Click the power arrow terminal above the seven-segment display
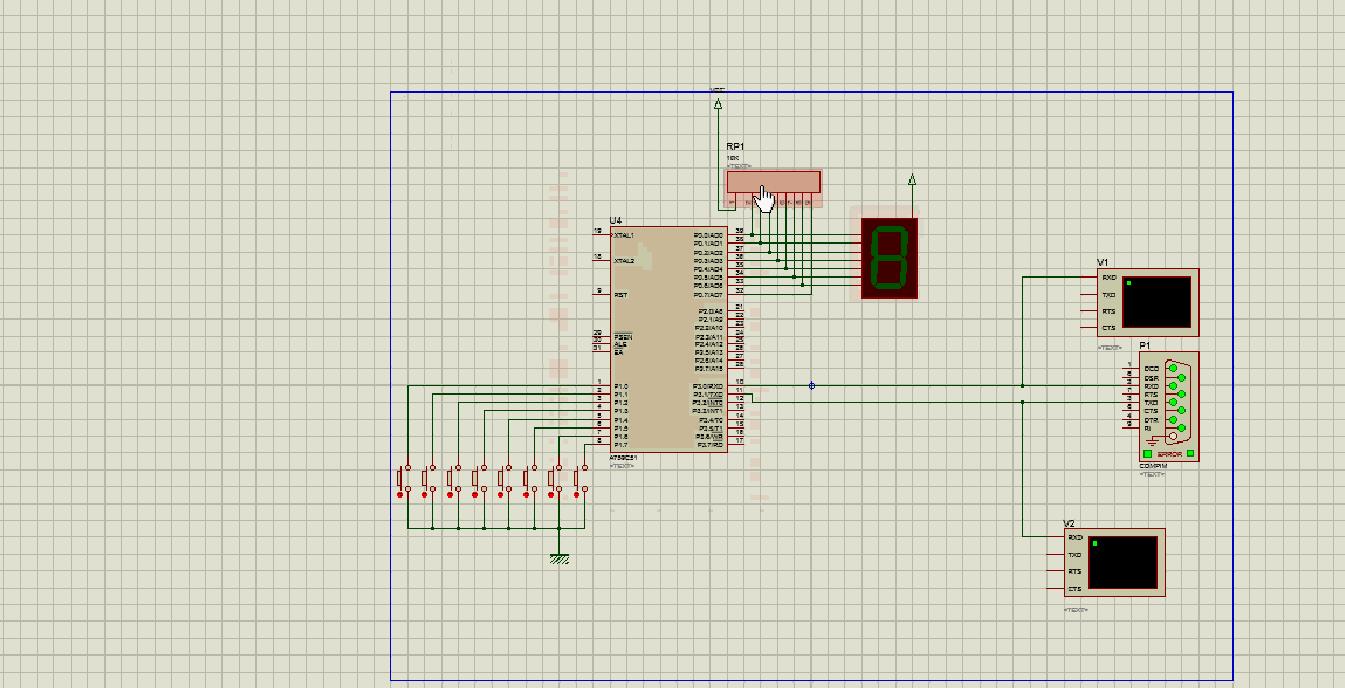Screen dimensions: 1345x688 click(x=912, y=181)
